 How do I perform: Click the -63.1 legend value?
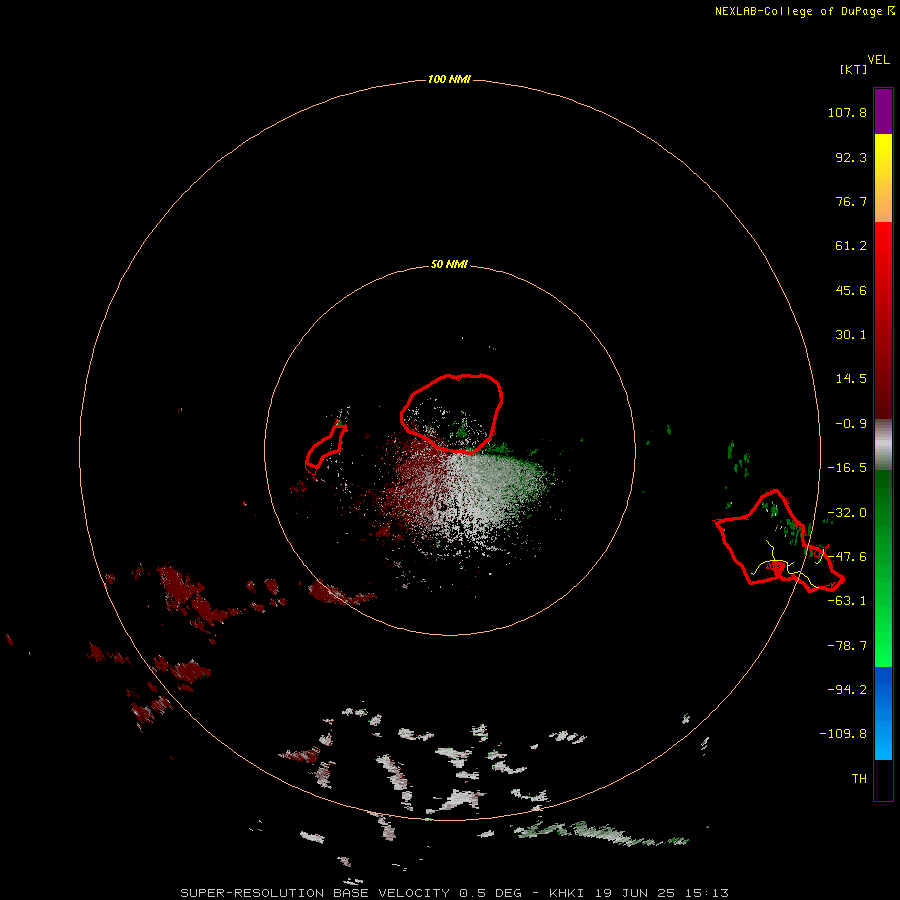[847, 601]
